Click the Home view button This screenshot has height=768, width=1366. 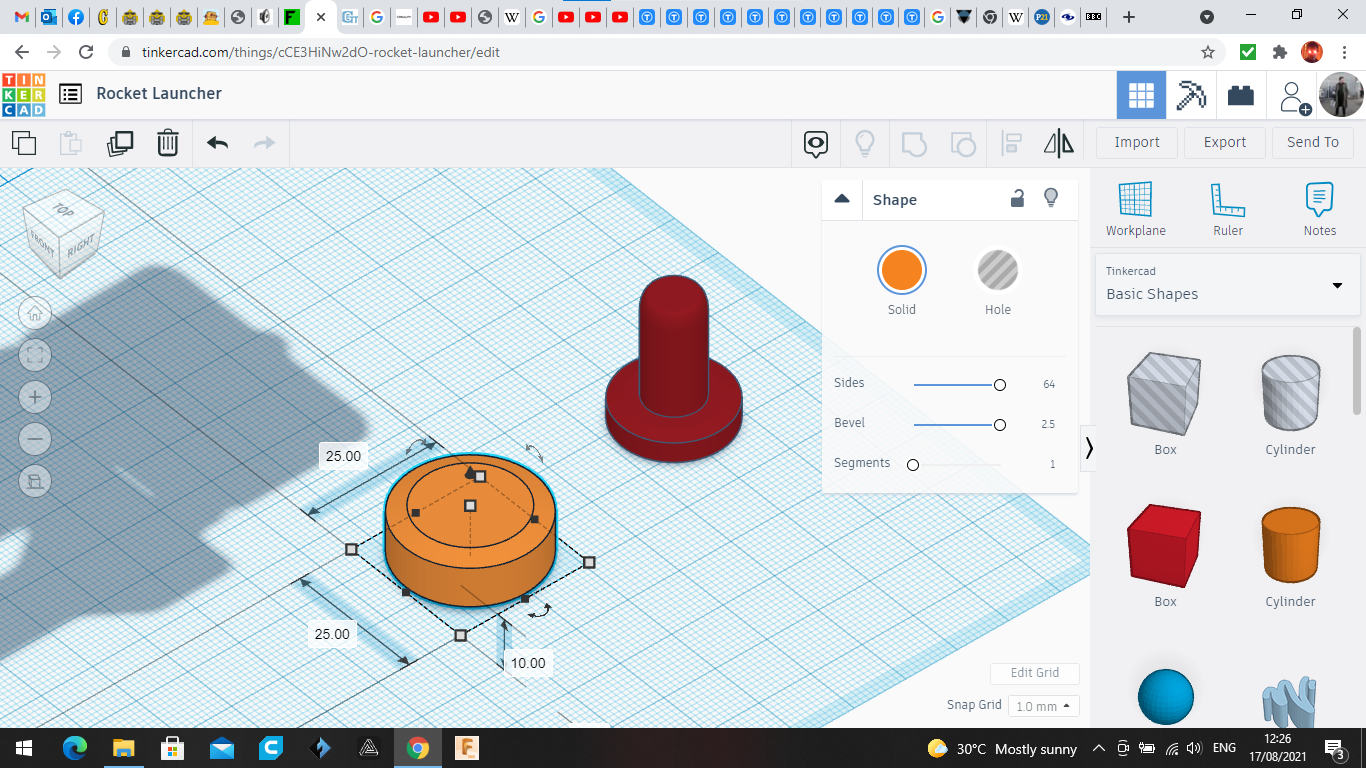(35, 314)
